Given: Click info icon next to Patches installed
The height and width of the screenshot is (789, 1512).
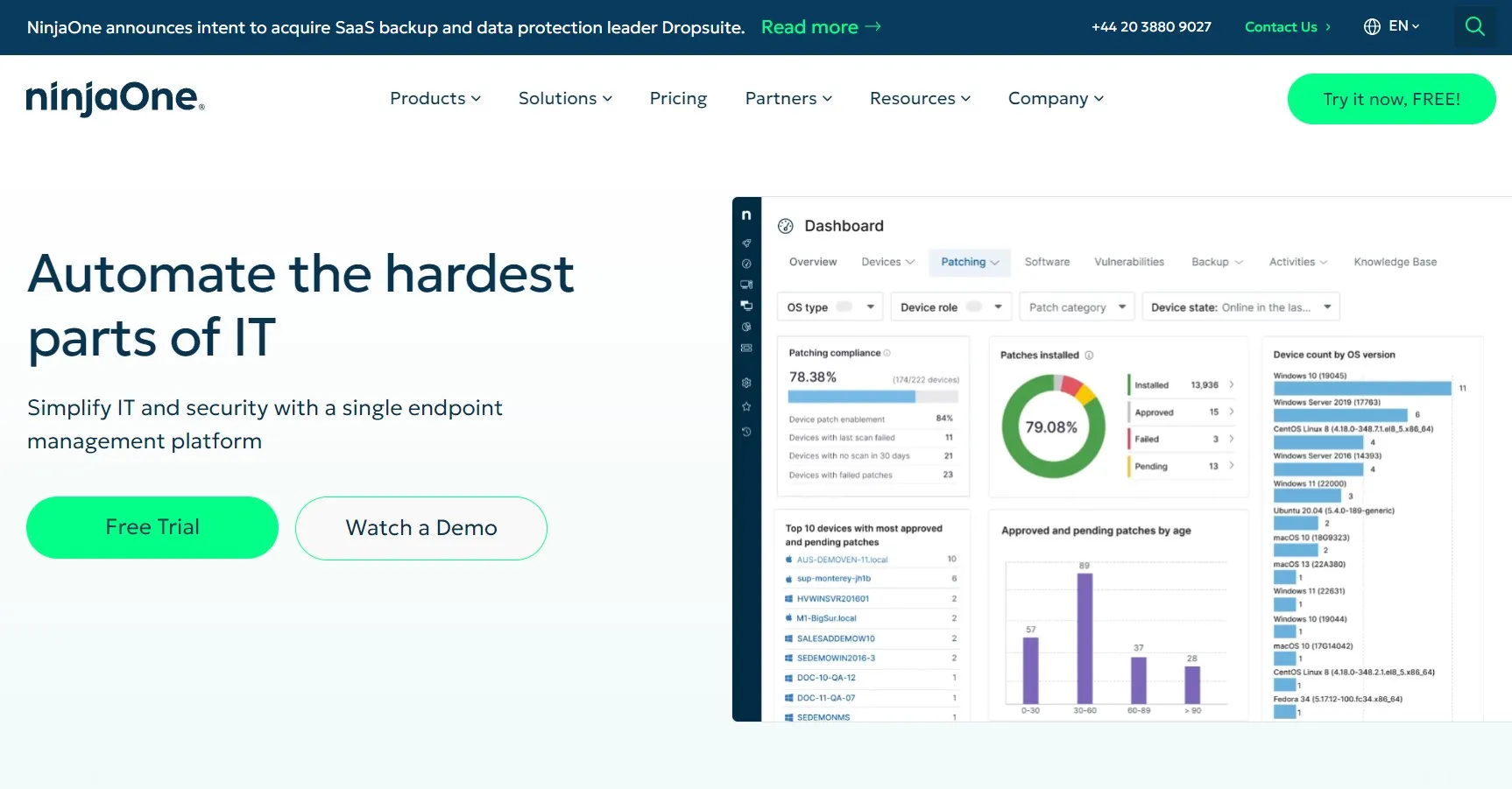Looking at the screenshot, I should coord(1089,355).
